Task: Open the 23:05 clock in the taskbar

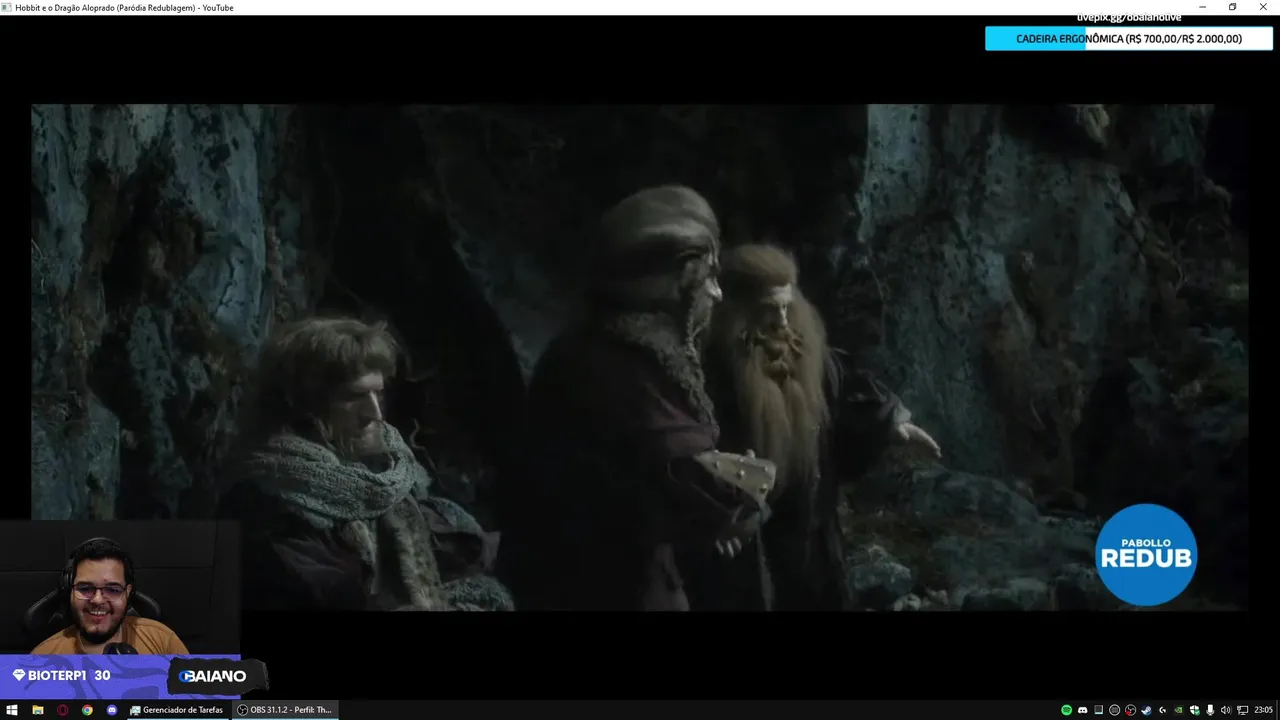Action: [x=1264, y=710]
